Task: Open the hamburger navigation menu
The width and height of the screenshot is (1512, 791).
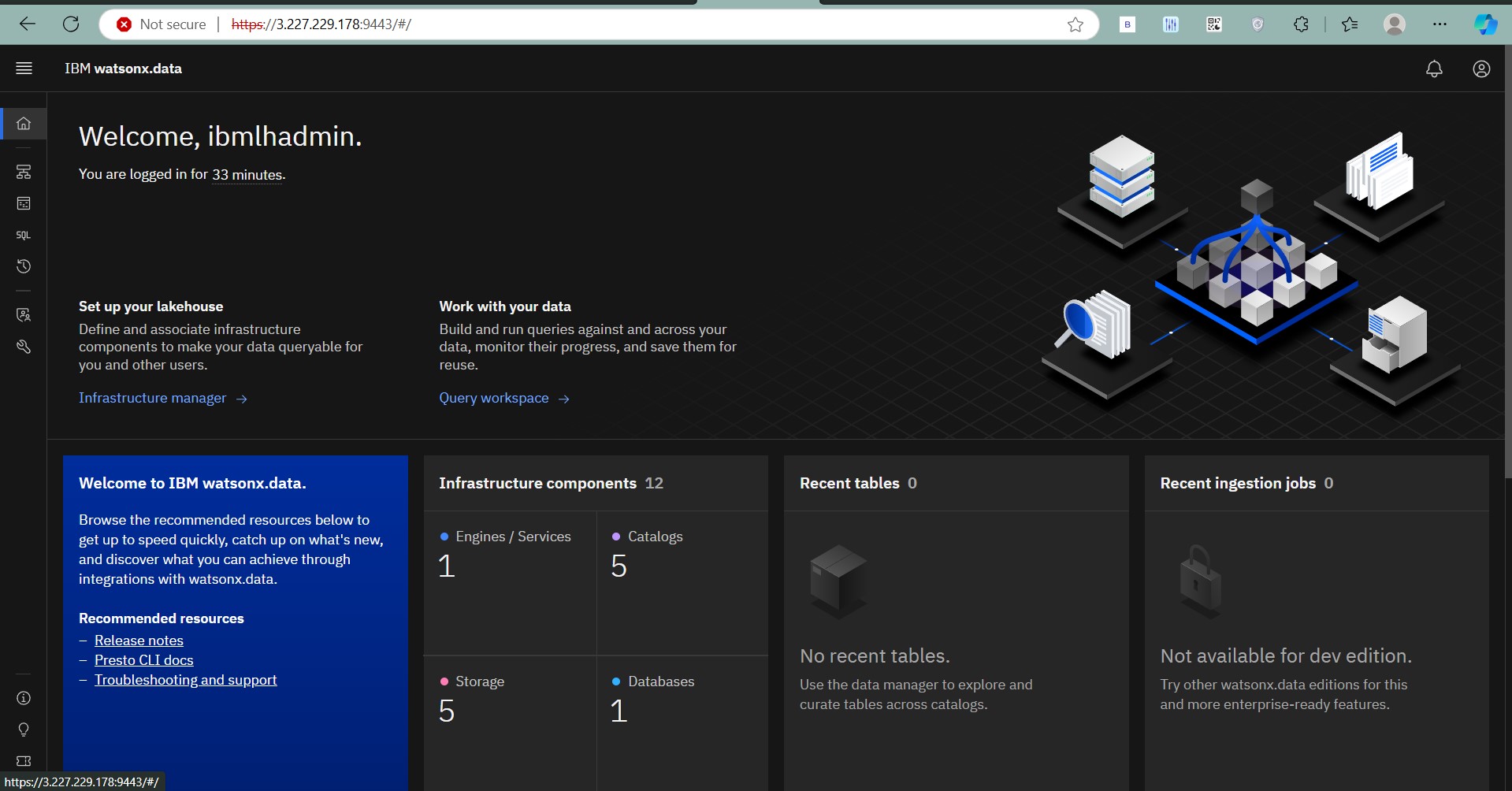Action: [x=24, y=69]
